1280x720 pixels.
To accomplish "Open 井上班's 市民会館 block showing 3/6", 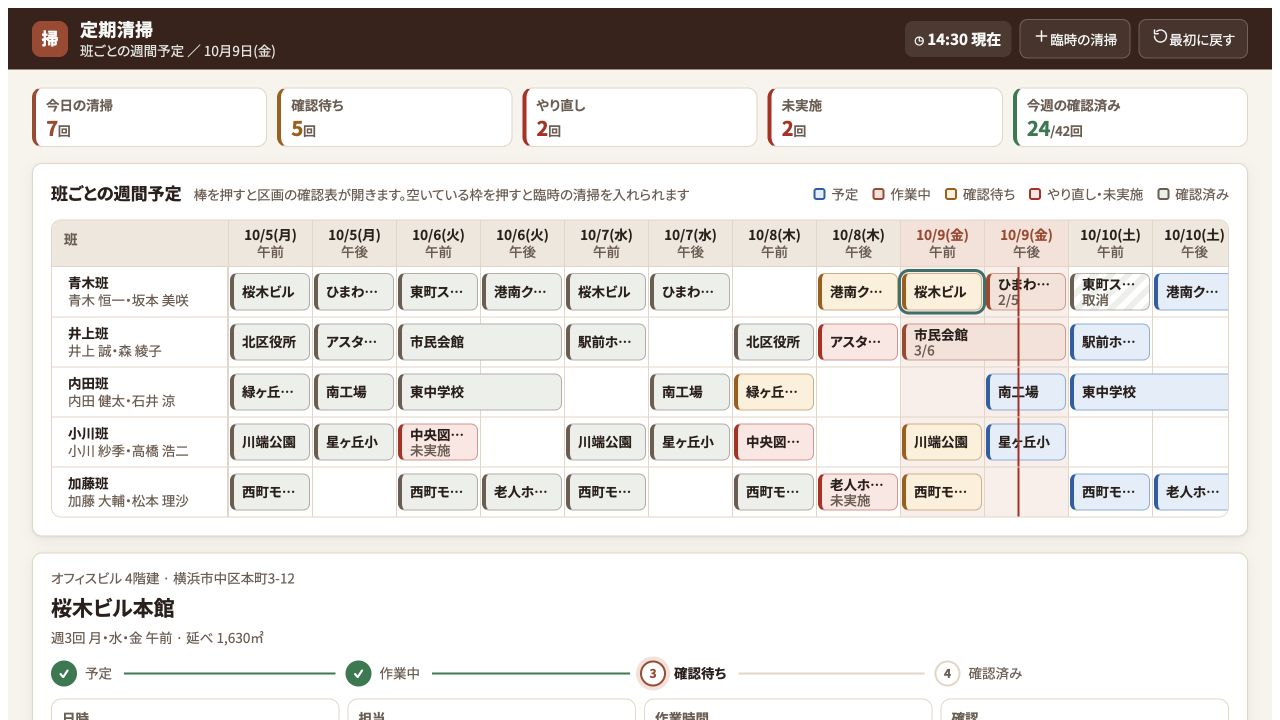I will 984,342.
